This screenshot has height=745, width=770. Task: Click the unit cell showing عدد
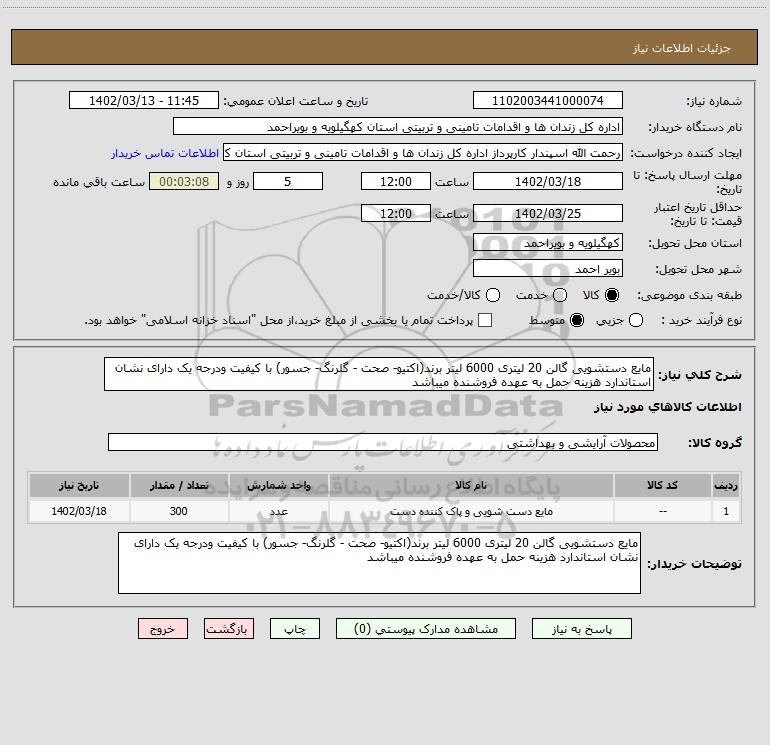pyautogui.click(x=278, y=511)
